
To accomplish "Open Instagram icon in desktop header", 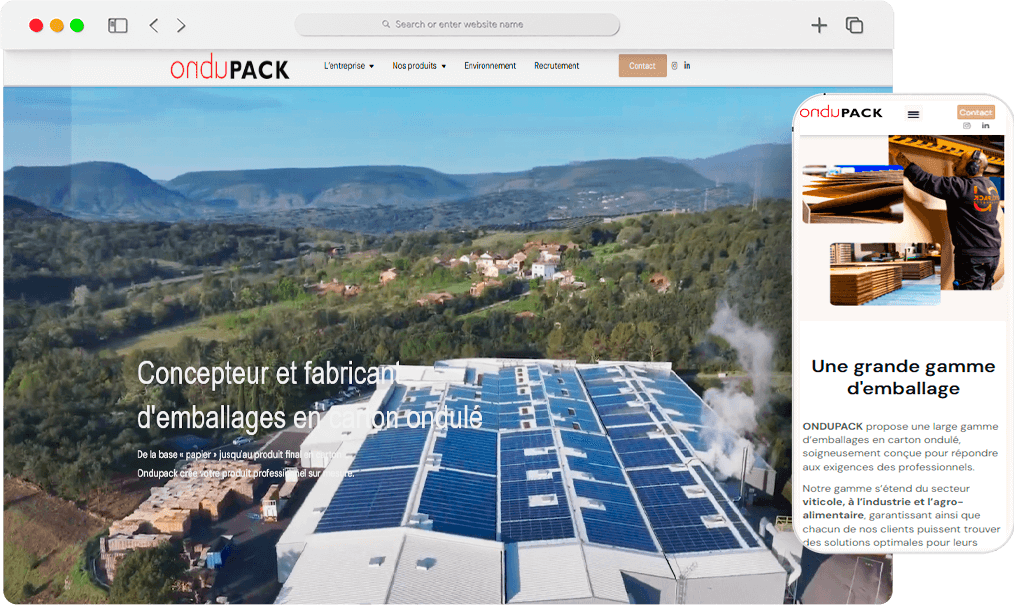I will coord(674,66).
